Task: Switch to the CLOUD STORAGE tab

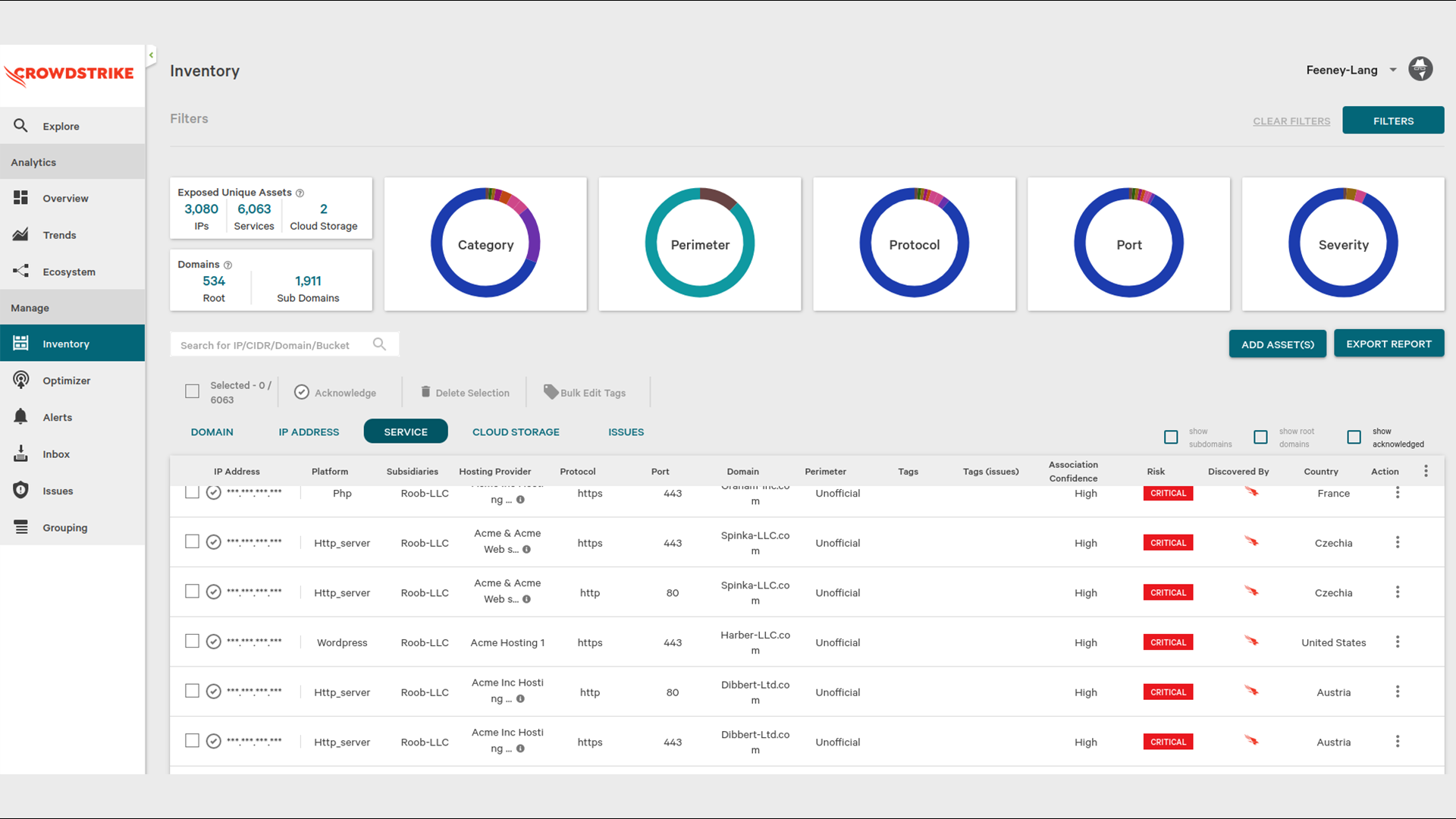Action: click(516, 431)
